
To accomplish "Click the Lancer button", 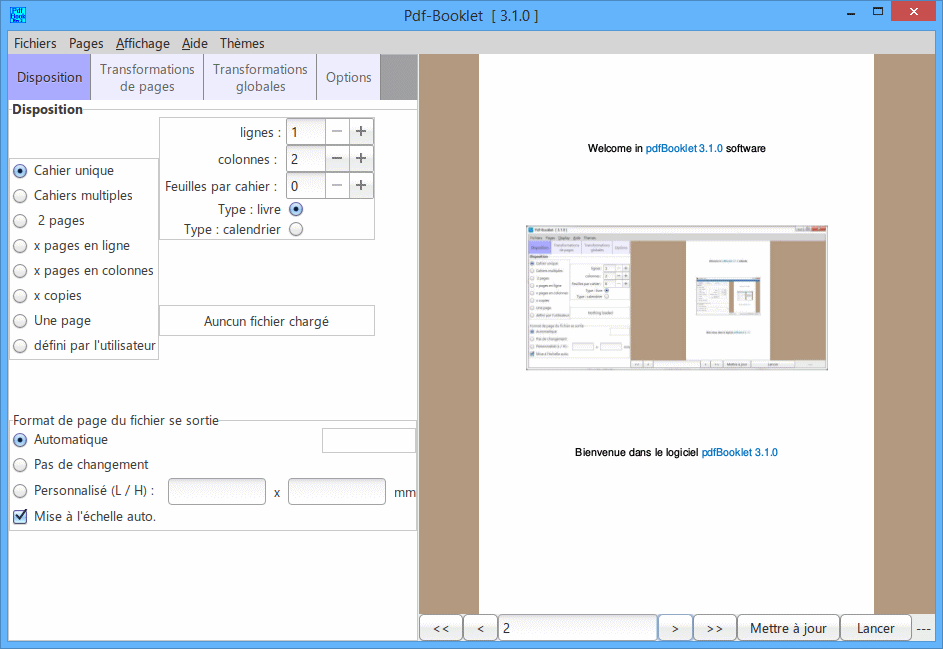I will click(x=876, y=628).
